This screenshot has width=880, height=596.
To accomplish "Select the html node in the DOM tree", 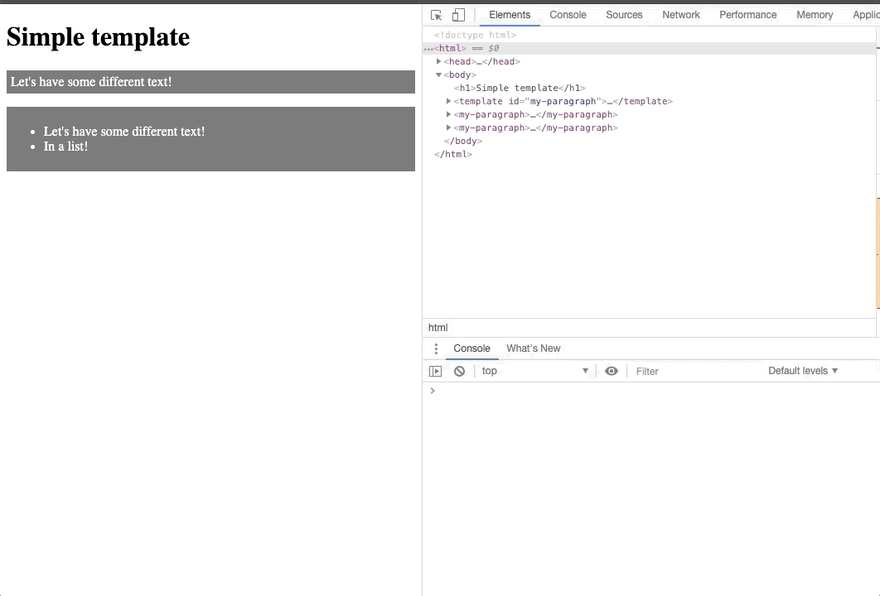I will (x=649, y=48).
